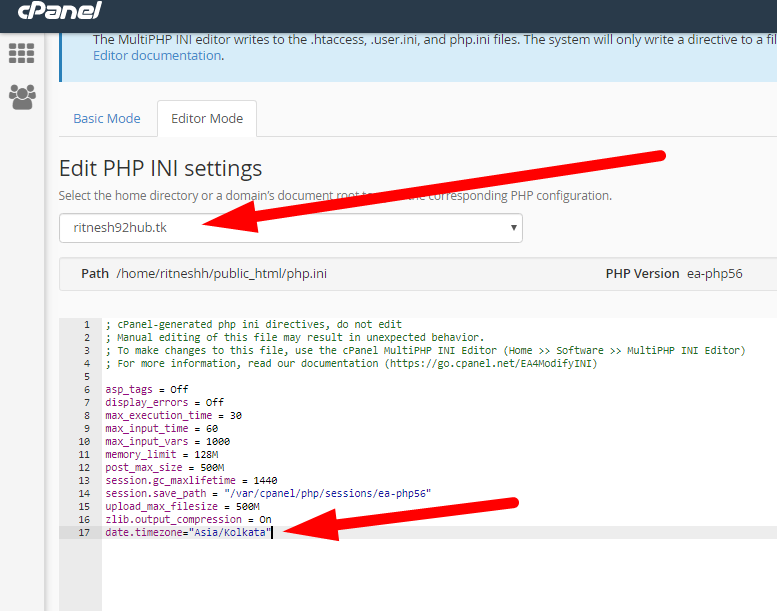This screenshot has height=611, width=777.
Task: Click line 9 max_input_time = 60
Action: (162, 428)
